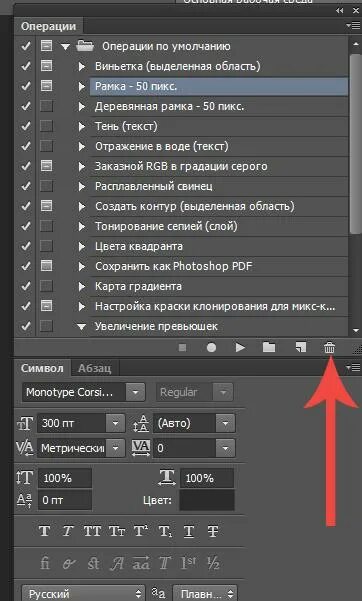Toggle checkmark for Карта градиента
The width and height of the screenshot is (362, 601).
tap(26, 286)
